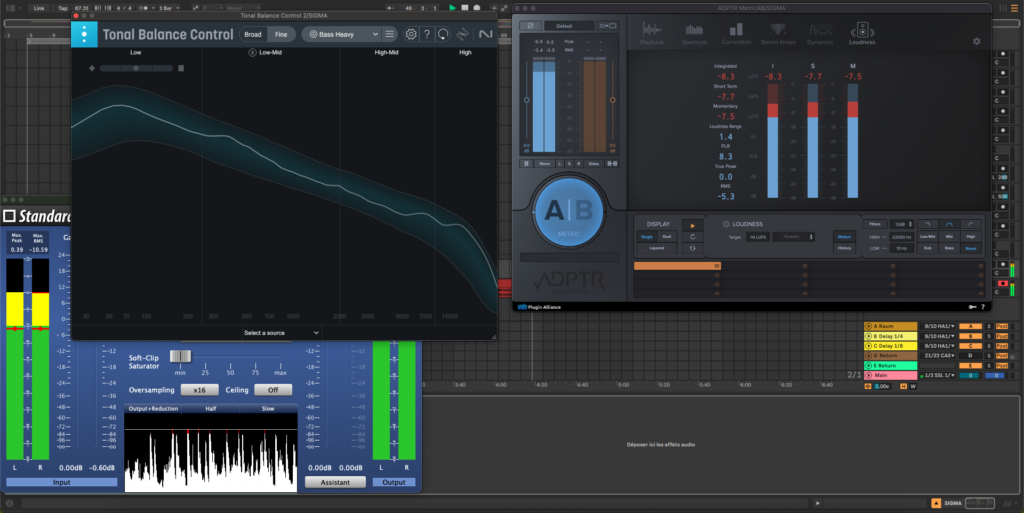Click the Ceiling Off button
The height and width of the screenshot is (513, 1024).
pyautogui.click(x=273, y=390)
